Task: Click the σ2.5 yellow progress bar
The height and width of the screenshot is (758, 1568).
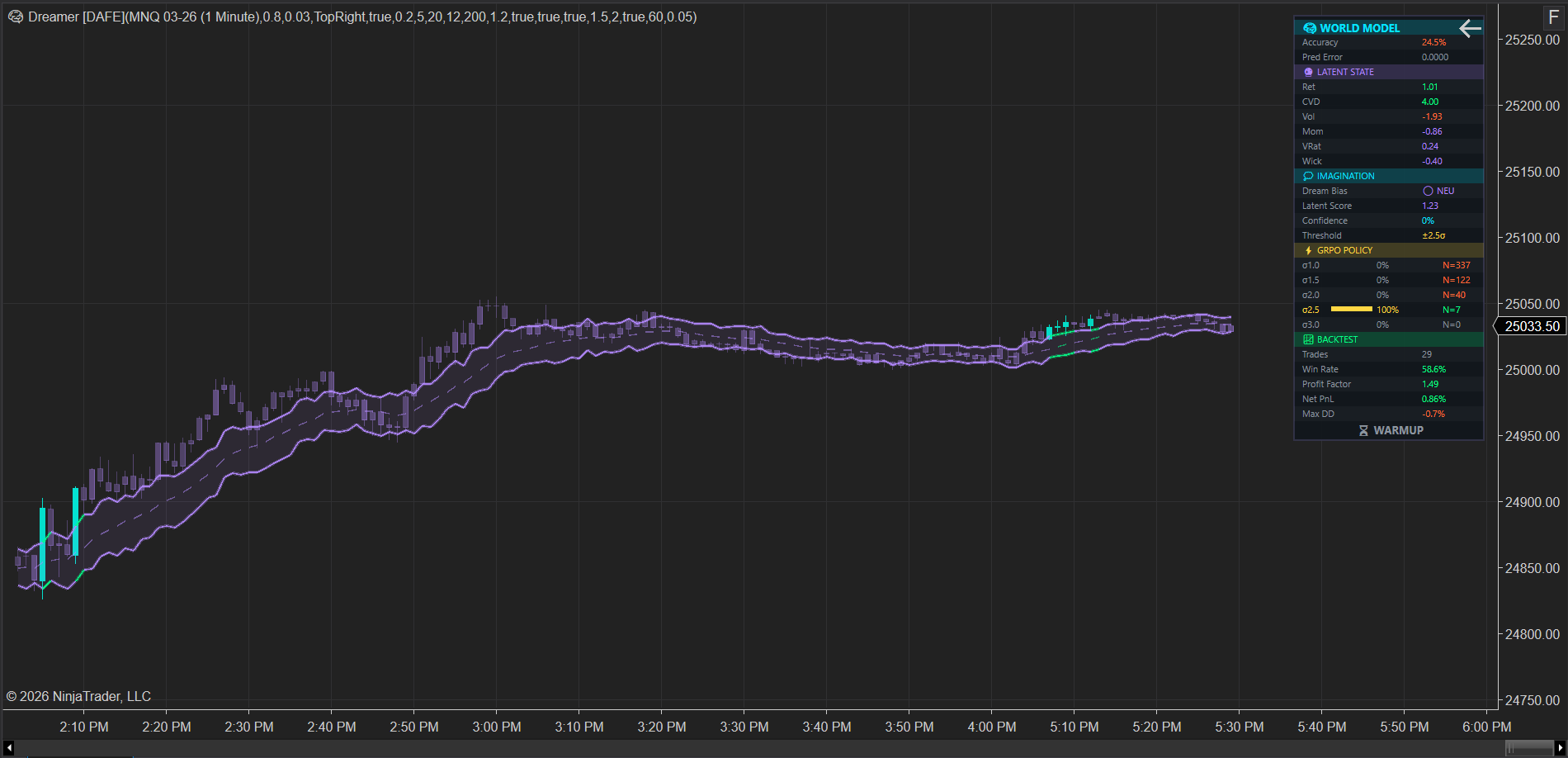Action: click(x=1352, y=310)
